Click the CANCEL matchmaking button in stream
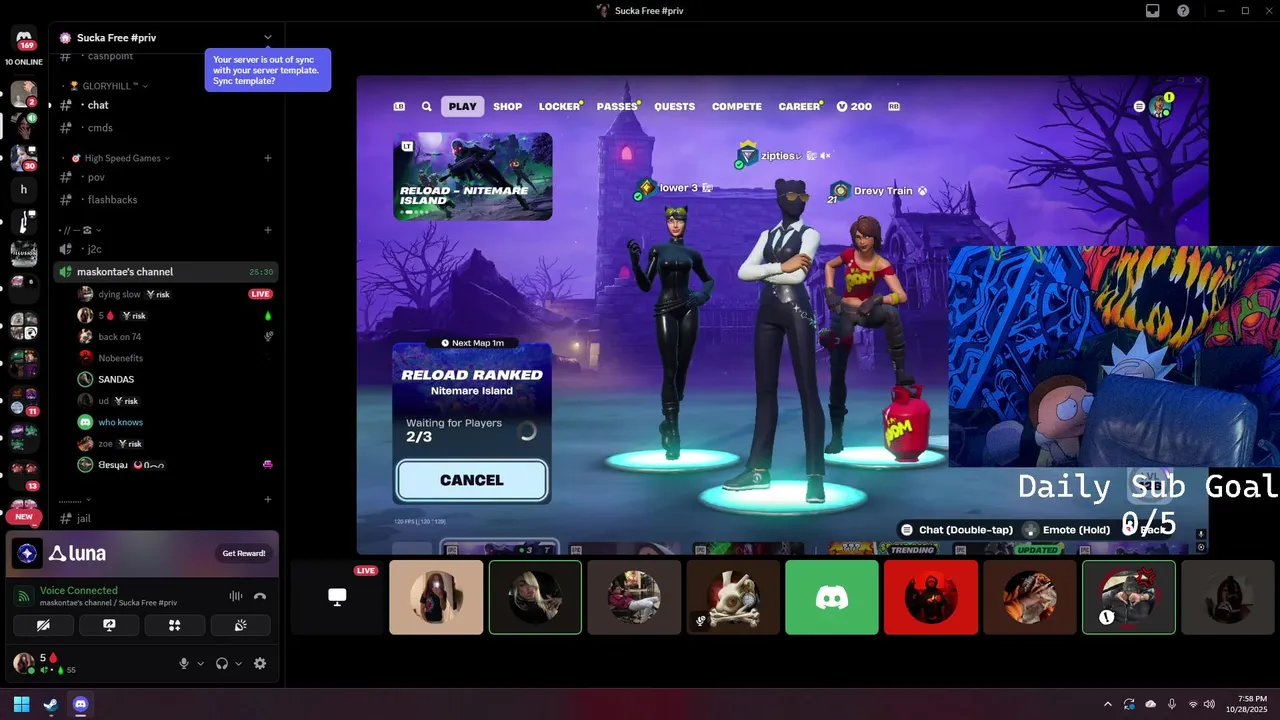1280x720 pixels. pos(472,480)
